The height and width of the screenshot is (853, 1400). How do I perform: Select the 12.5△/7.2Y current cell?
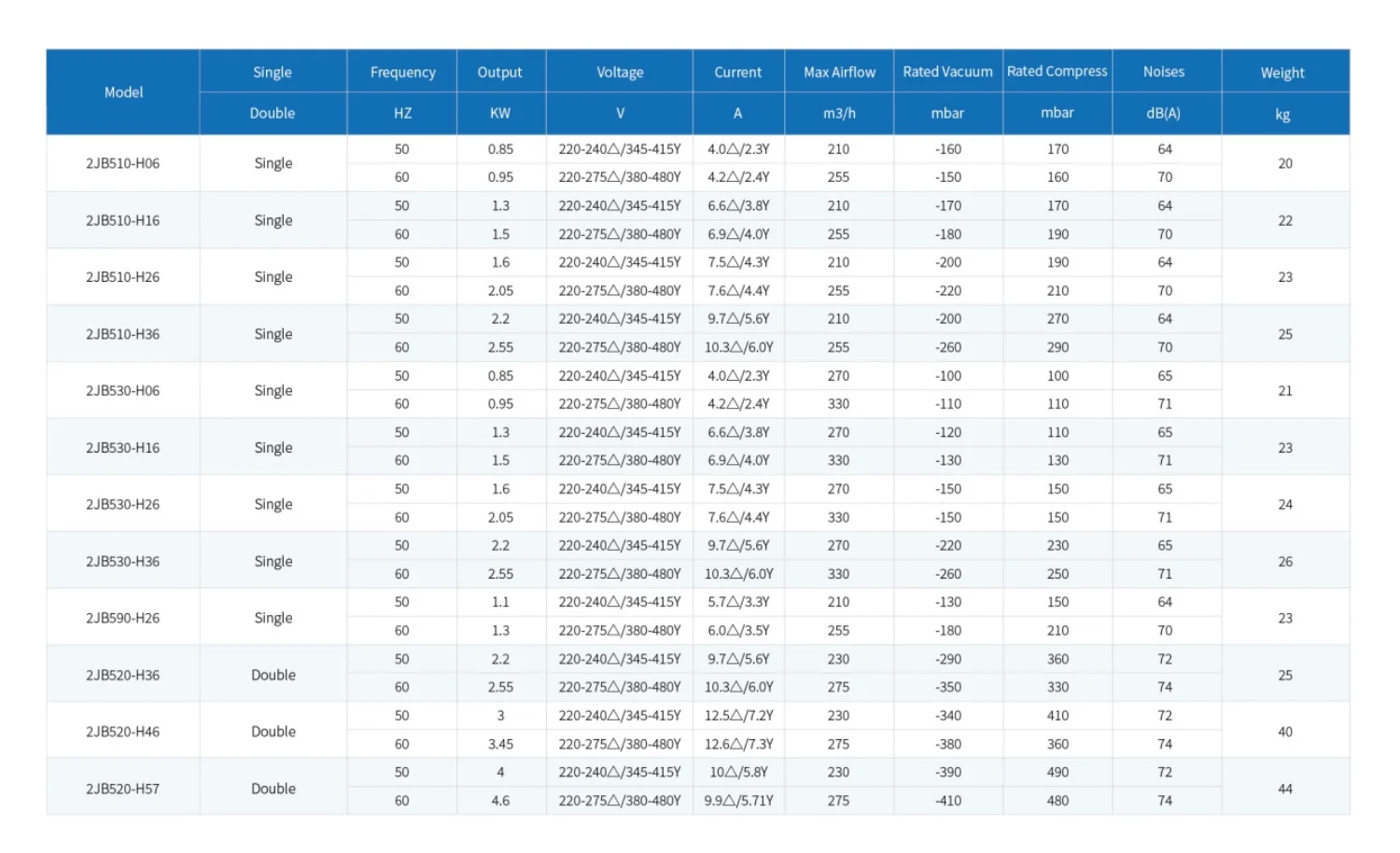(x=738, y=716)
